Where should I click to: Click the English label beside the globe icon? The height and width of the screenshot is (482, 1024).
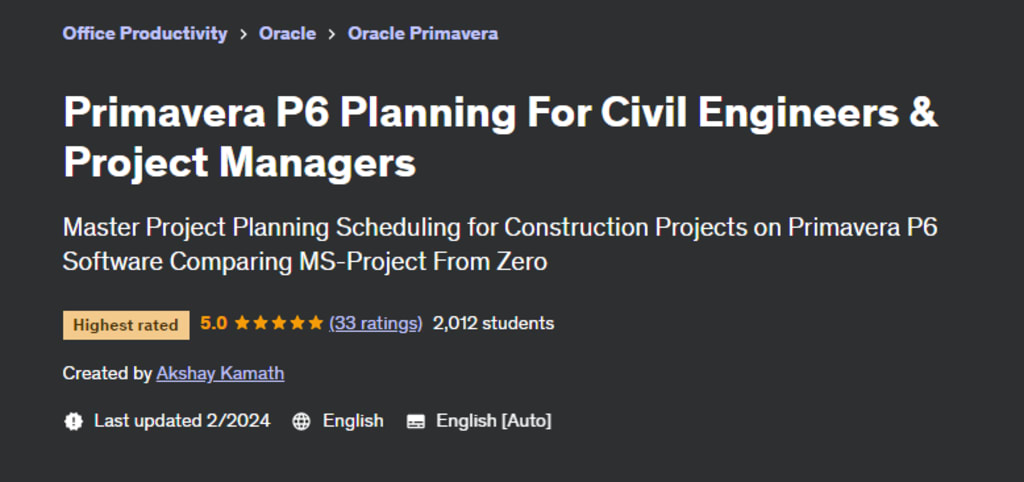point(353,421)
